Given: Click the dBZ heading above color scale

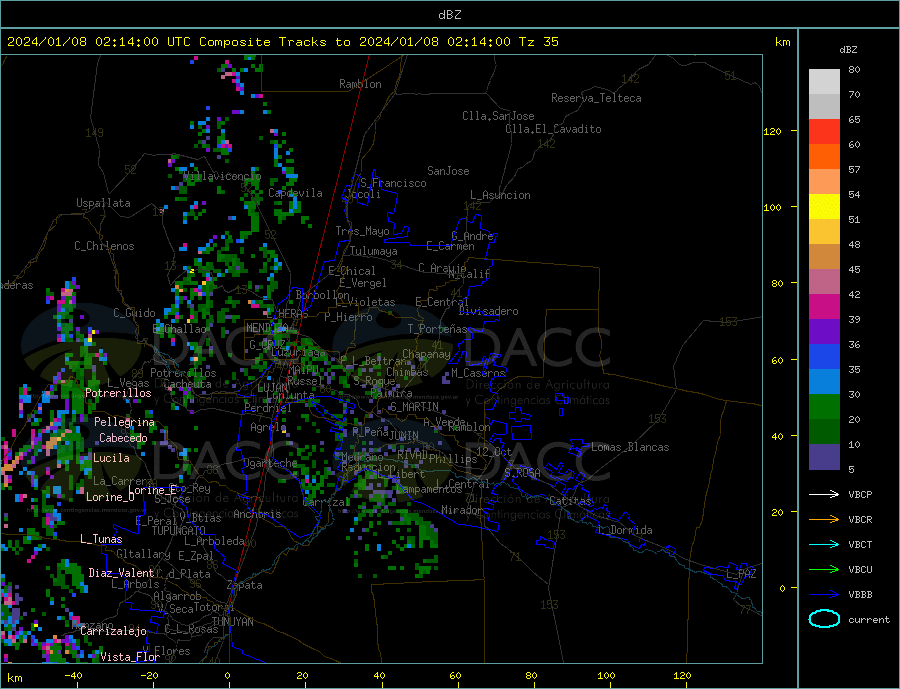Looking at the screenshot, I should (x=848, y=50).
